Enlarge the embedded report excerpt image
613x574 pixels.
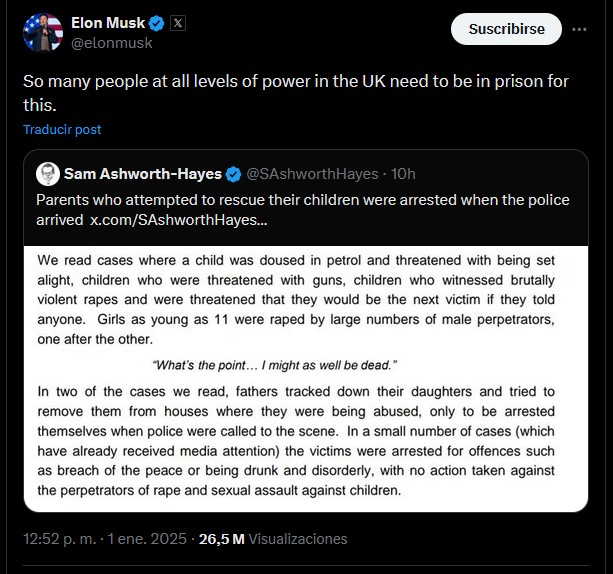[305, 375]
